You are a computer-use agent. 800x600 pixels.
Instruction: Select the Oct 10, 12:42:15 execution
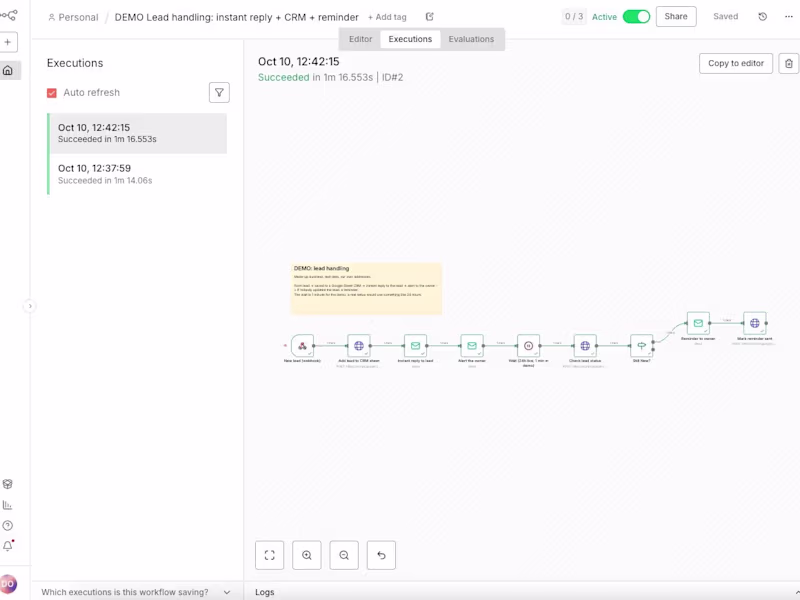tap(137, 133)
